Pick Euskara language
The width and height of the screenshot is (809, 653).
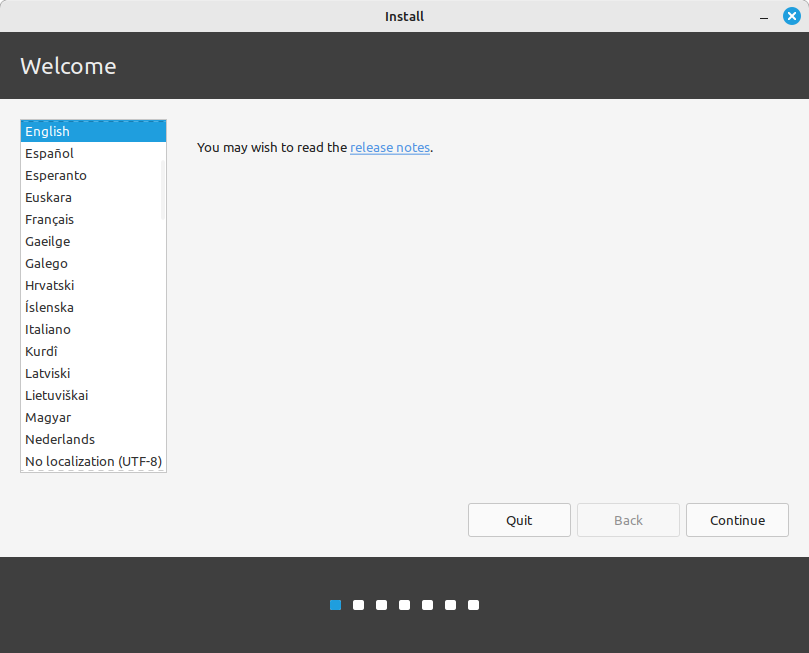pyautogui.click(x=93, y=198)
